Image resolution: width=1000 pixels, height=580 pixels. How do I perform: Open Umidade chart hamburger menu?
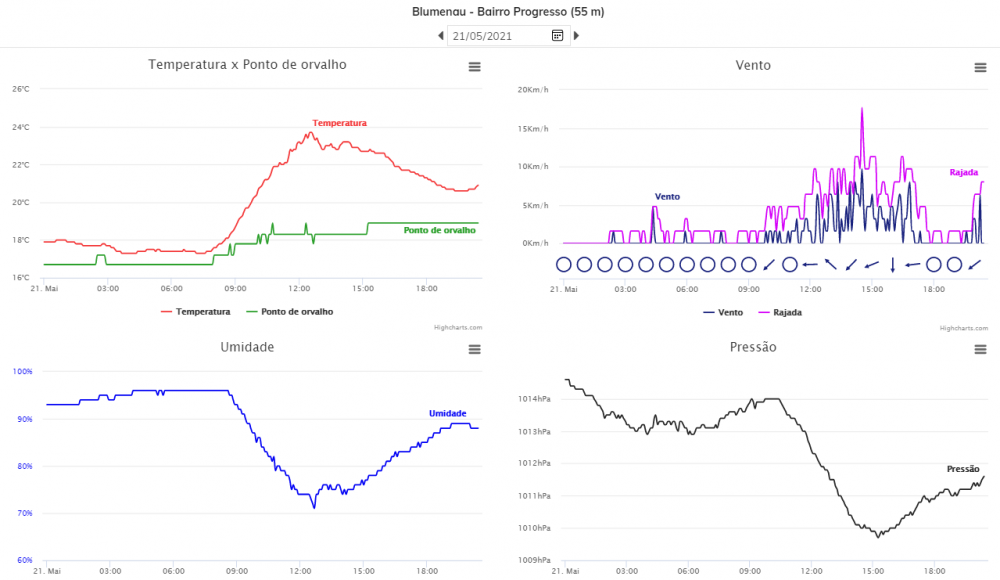475,349
